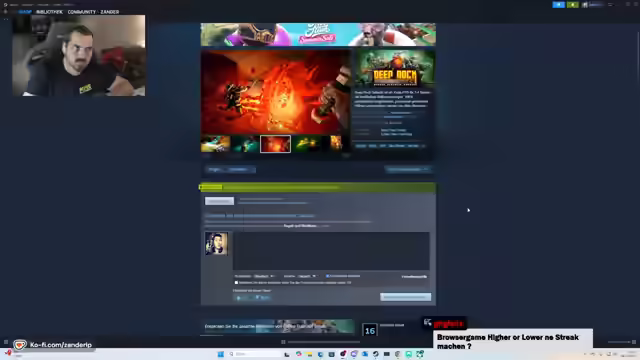Click the Ko-fi heart overlay icon
Screen dimensions: 640x360
(x=19, y=345)
